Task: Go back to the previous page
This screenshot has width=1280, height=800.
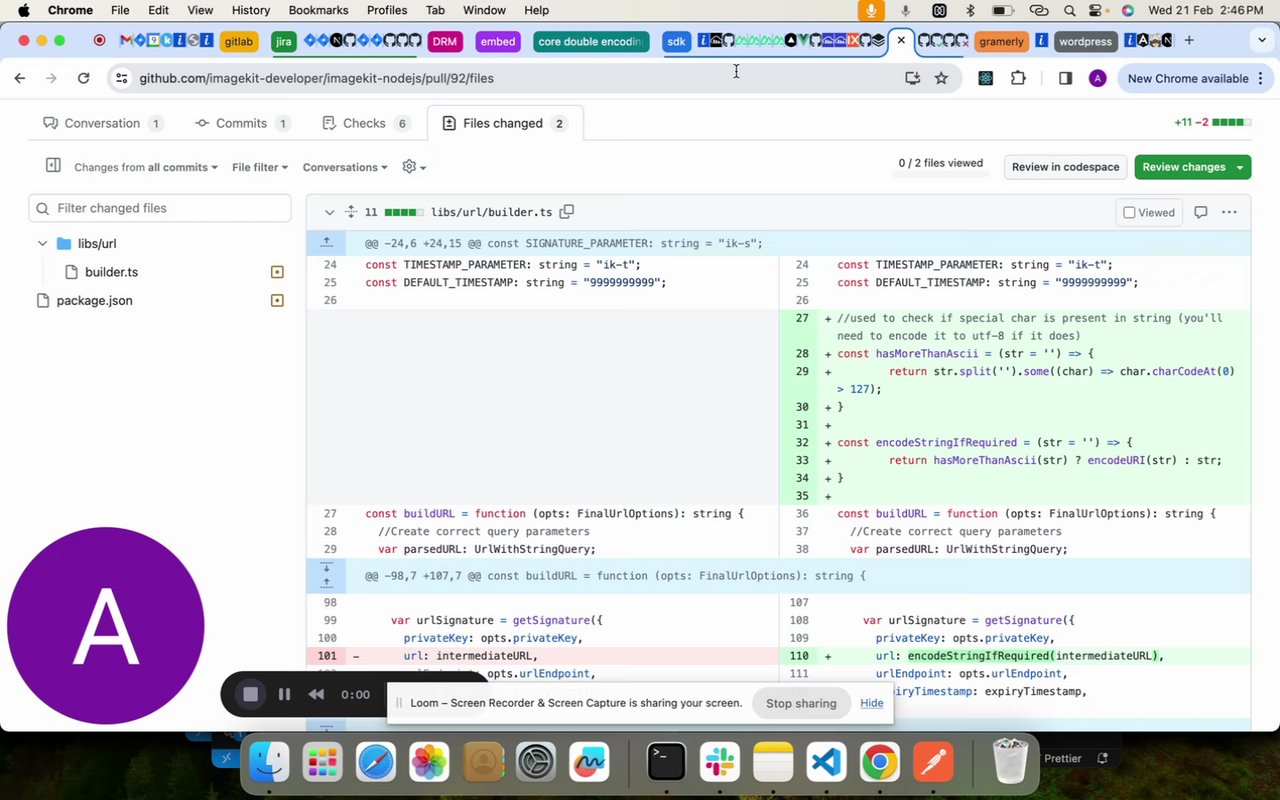Action: click(x=20, y=78)
